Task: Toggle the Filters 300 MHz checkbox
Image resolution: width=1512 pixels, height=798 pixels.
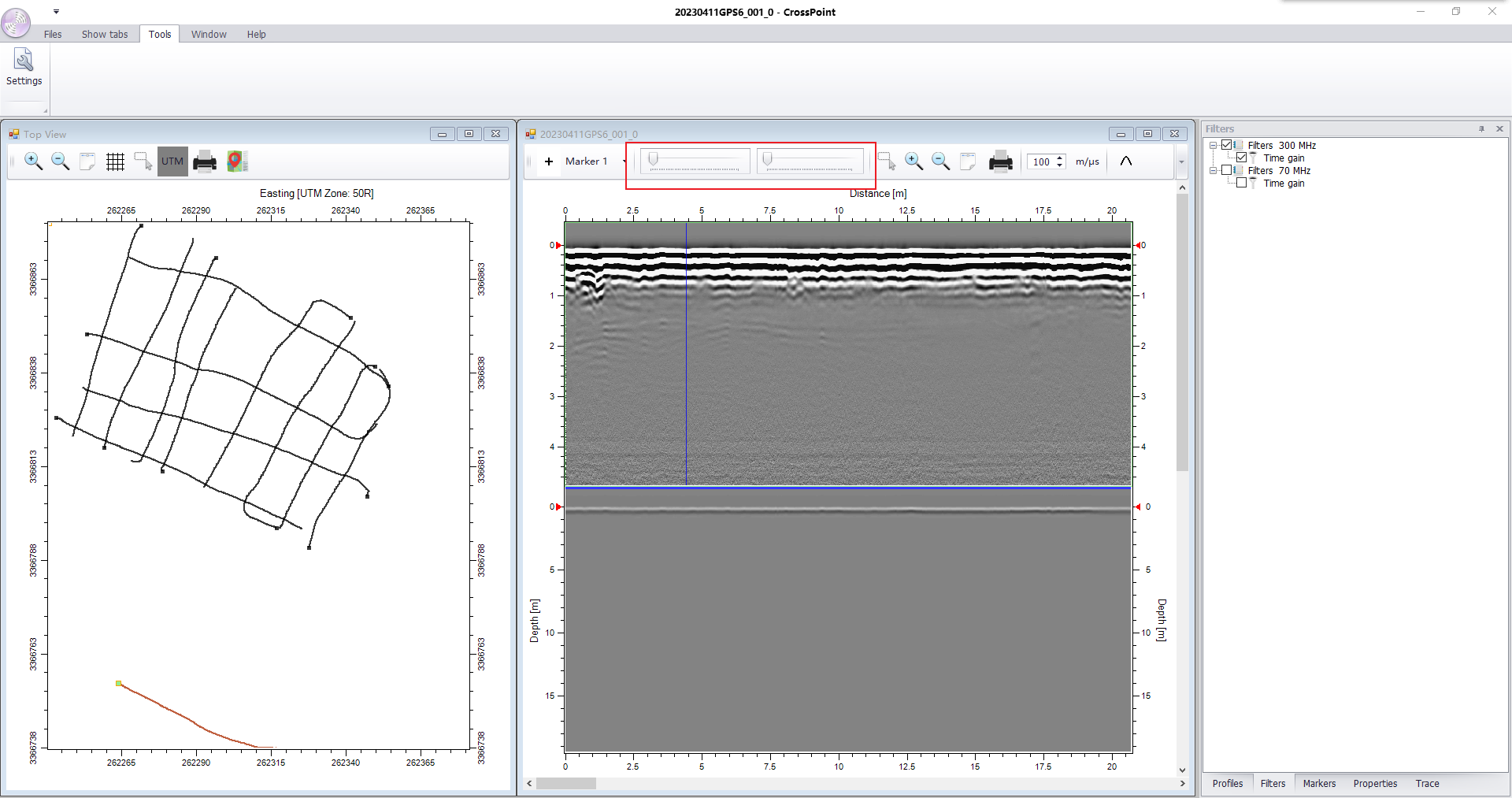Action: [1227, 145]
